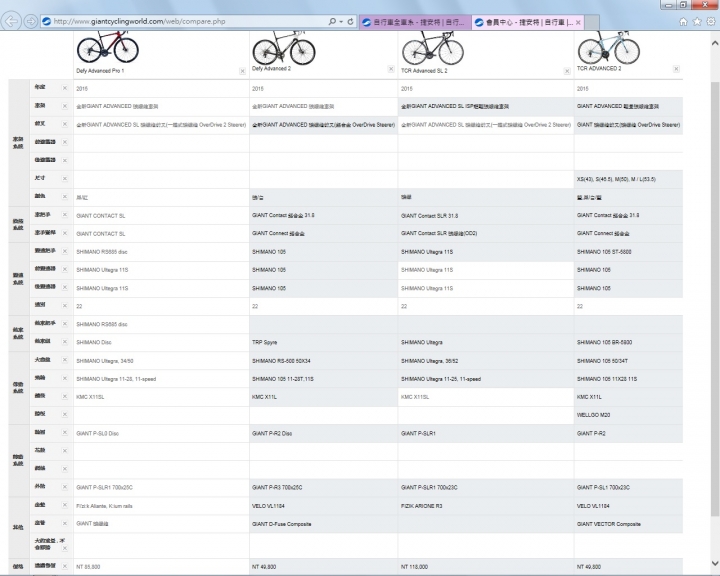Remove the 前叉 fork row

(x=65, y=124)
